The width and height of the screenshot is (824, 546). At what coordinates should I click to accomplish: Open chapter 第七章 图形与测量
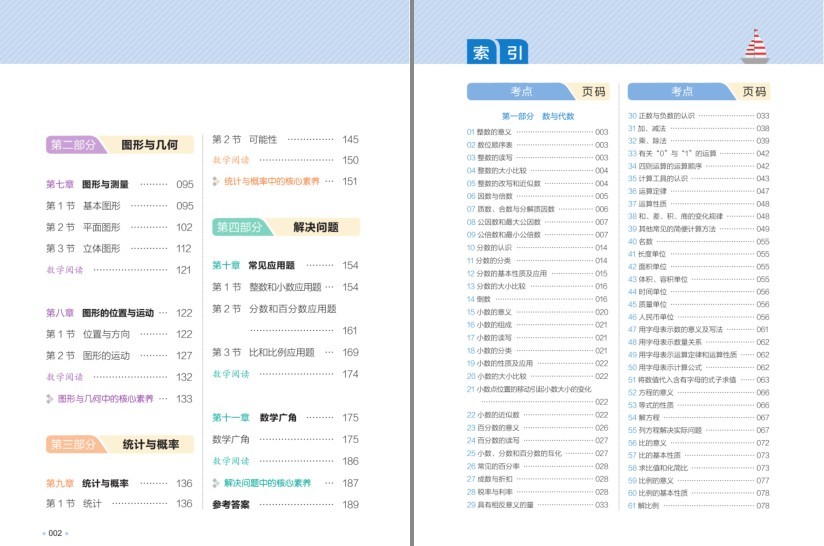click(x=120, y=184)
